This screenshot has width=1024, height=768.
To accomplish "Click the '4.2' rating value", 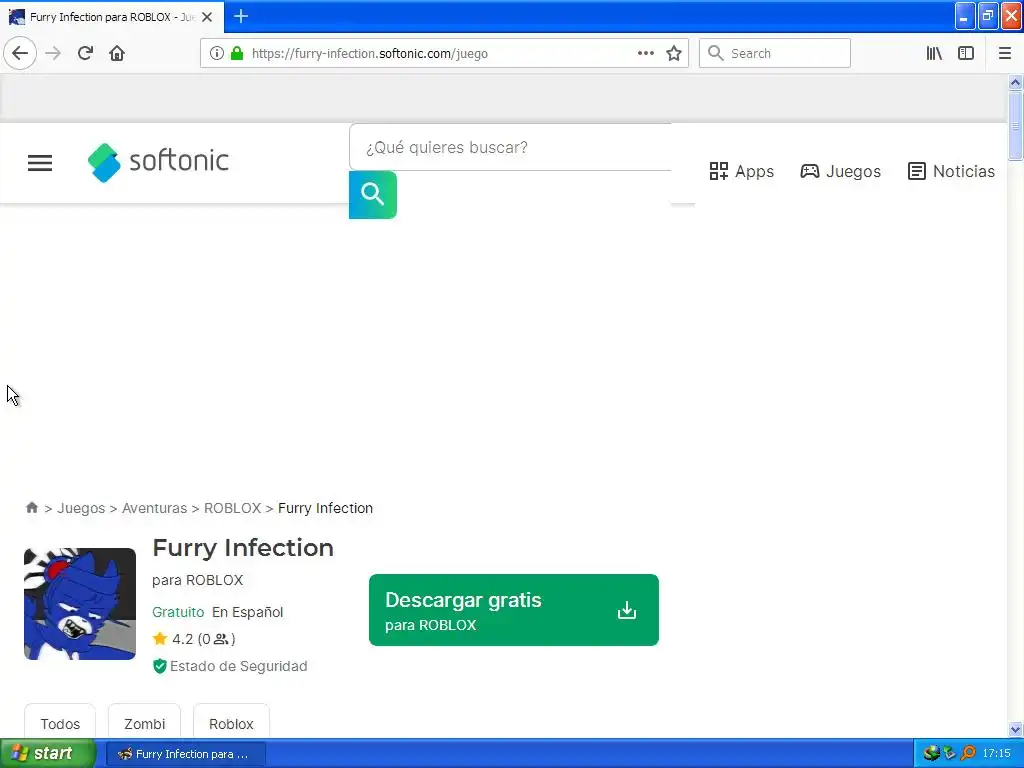I will click(182, 639).
